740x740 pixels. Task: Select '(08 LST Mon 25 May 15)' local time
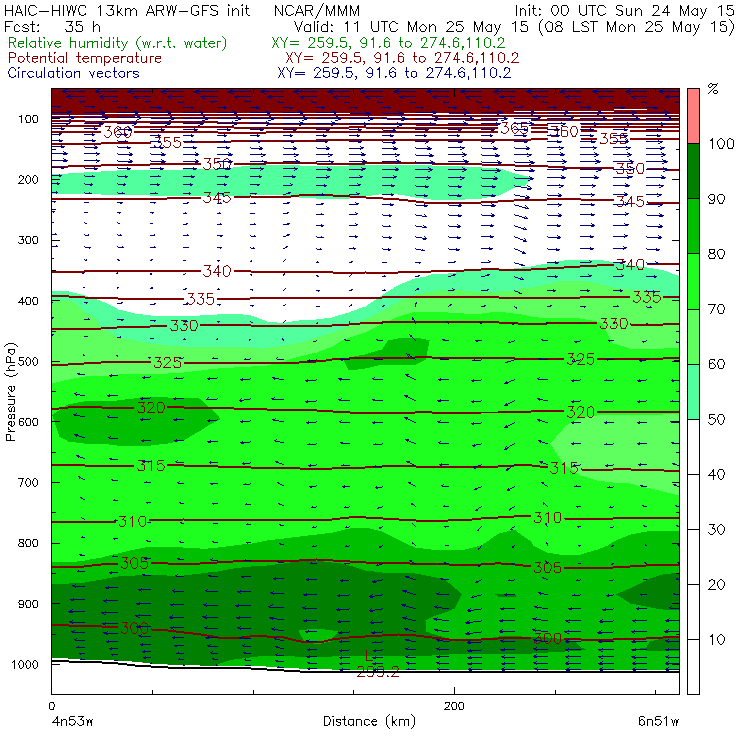[636, 26]
